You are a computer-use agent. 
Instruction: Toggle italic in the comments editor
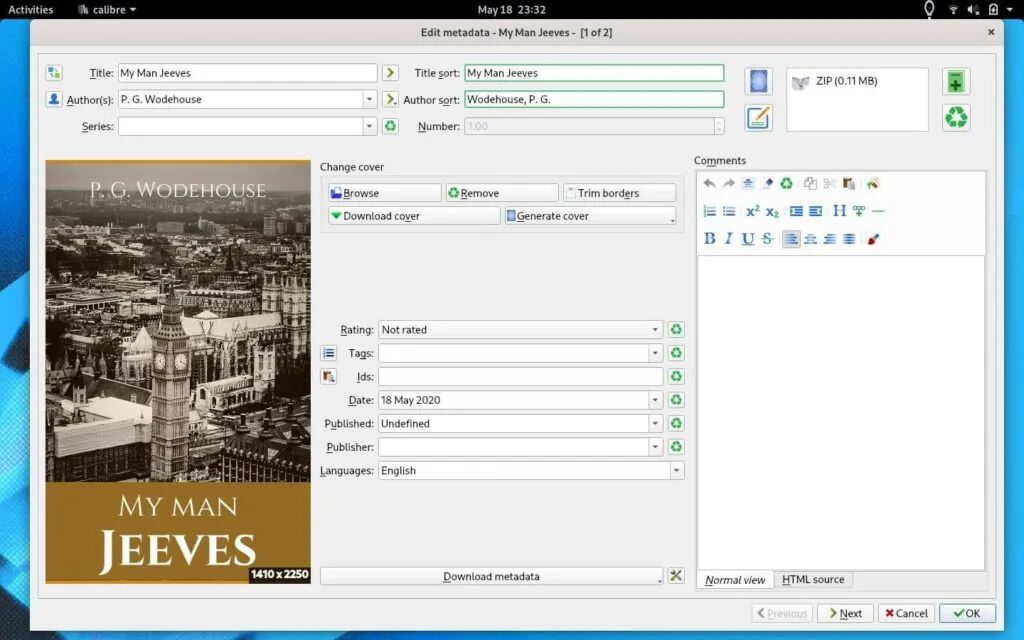click(x=729, y=238)
